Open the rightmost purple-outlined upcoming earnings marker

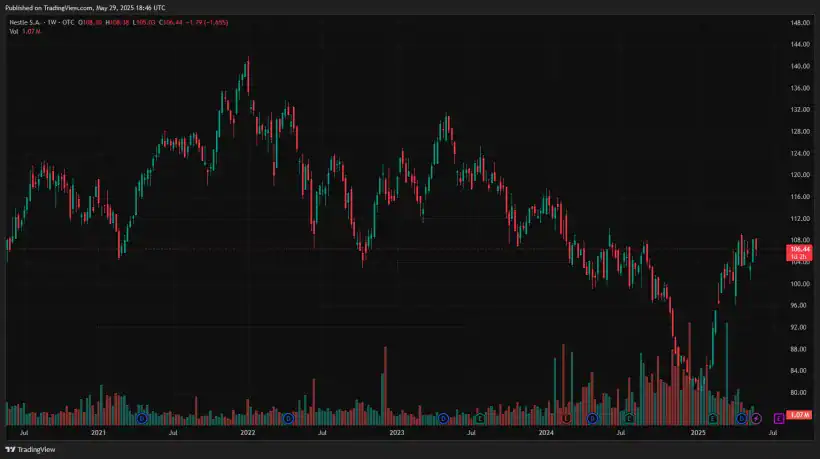(779, 417)
